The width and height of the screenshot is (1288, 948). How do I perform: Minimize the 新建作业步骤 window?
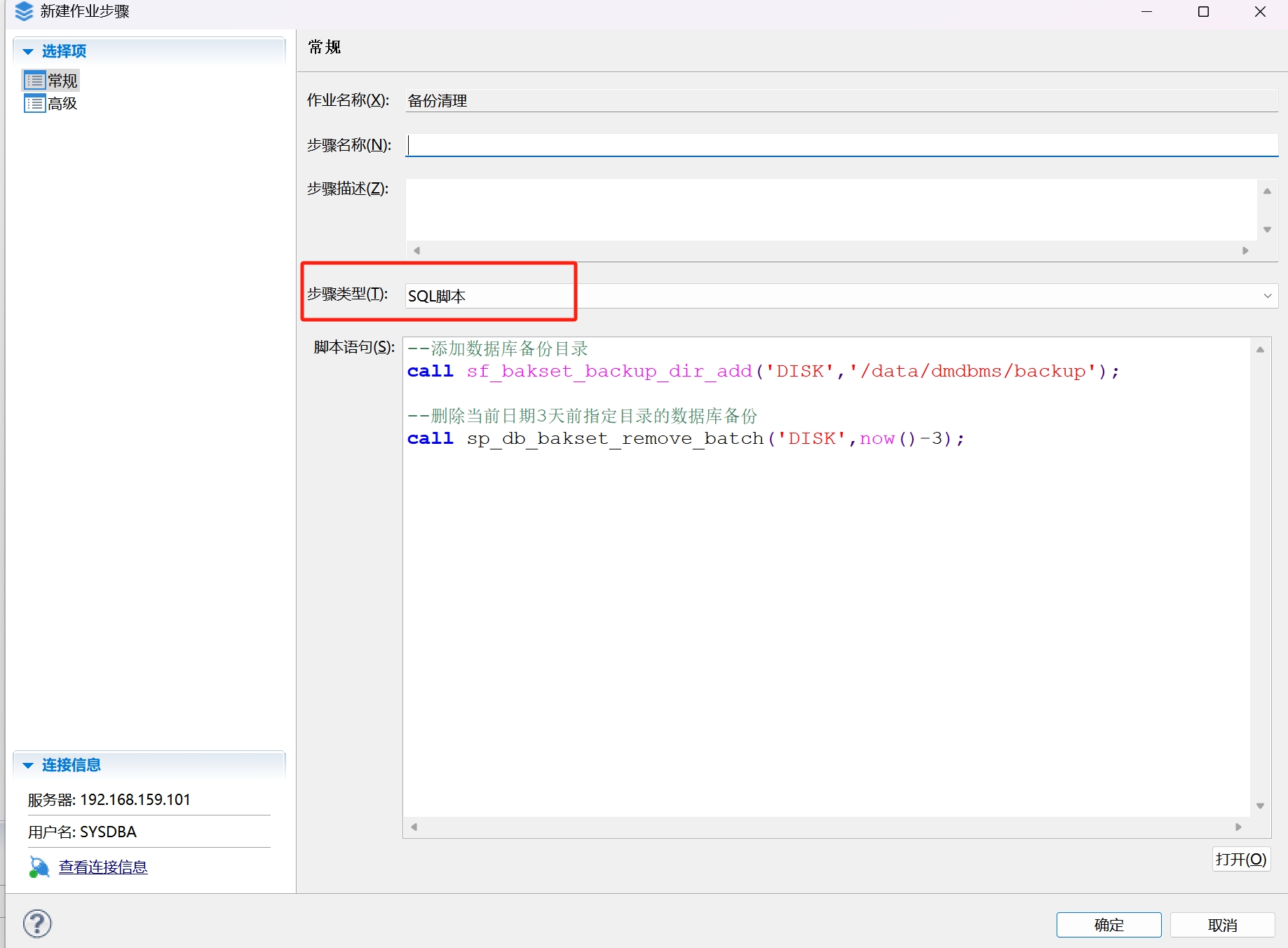pyautogui.click(x=1147, y=12)
